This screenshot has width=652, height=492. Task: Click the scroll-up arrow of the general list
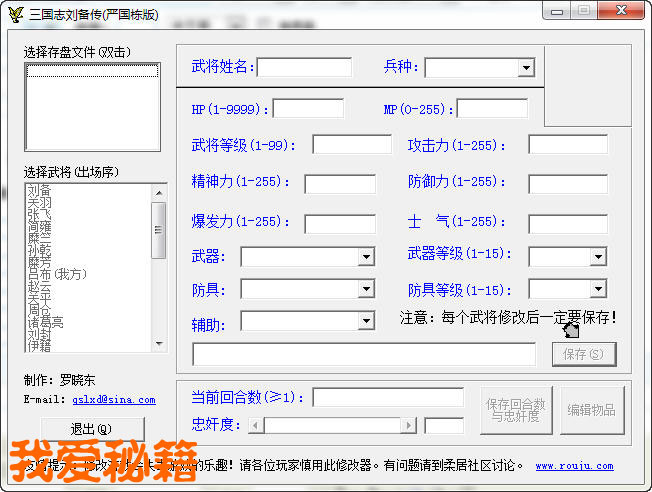pos(158,191)
